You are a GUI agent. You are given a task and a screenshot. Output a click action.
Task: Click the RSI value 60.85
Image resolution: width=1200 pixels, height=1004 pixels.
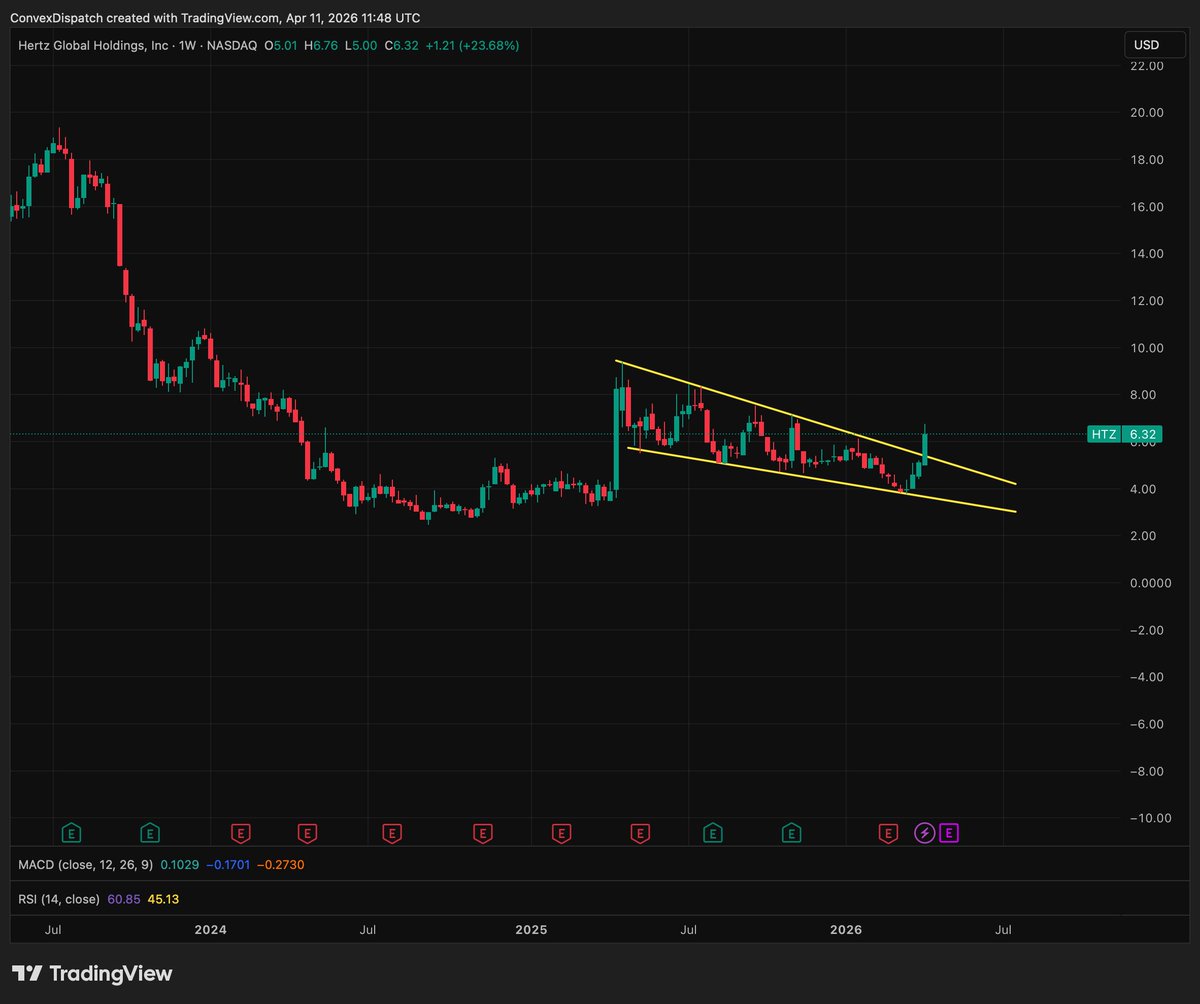[x=123, y=899]
